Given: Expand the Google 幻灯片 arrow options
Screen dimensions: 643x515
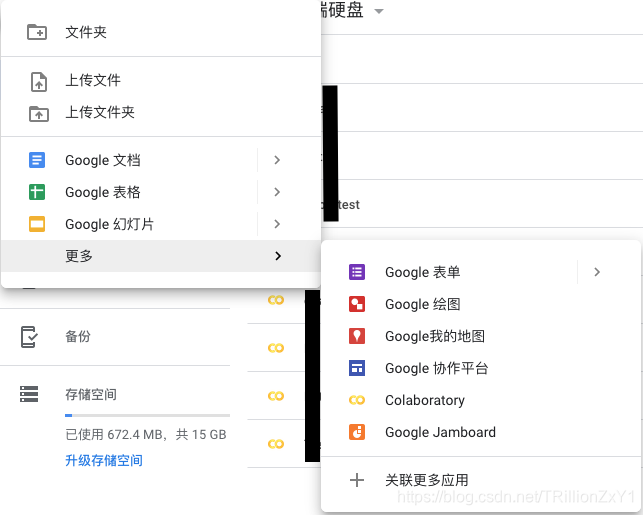Looking at the screenshot, I should 277,224.
